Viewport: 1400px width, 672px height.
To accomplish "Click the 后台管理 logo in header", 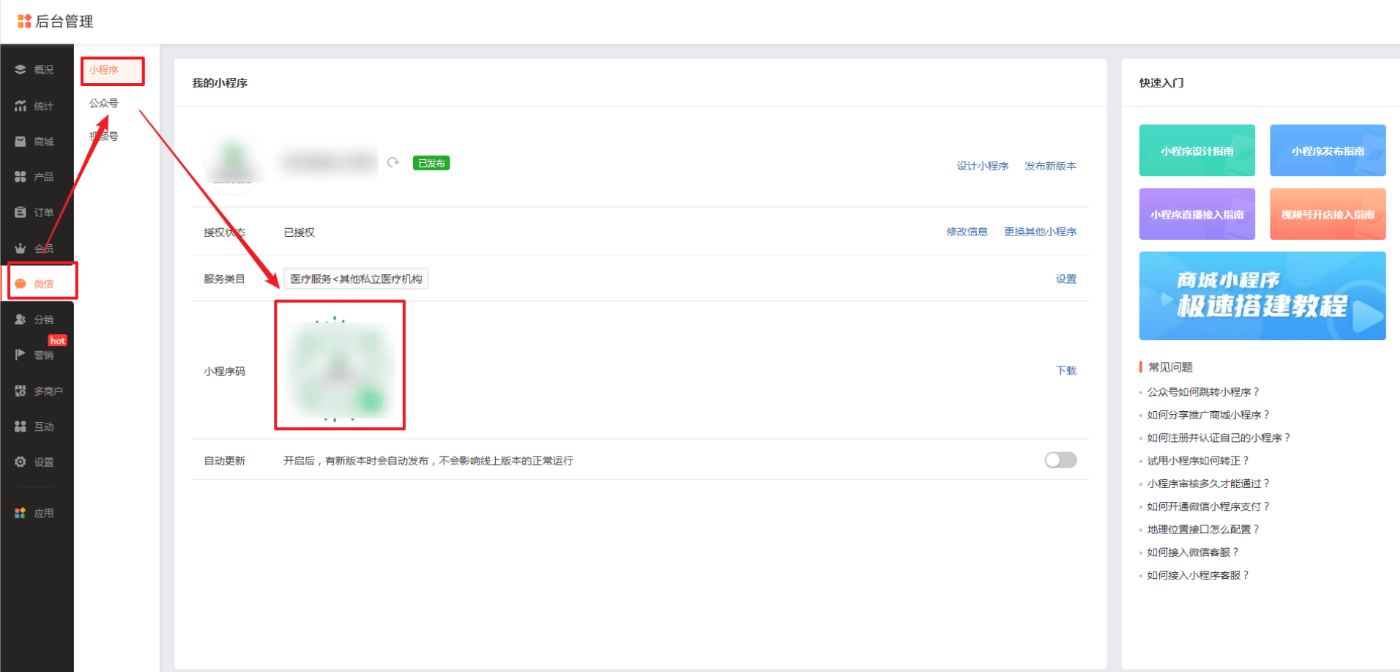I will click(55, 21).
